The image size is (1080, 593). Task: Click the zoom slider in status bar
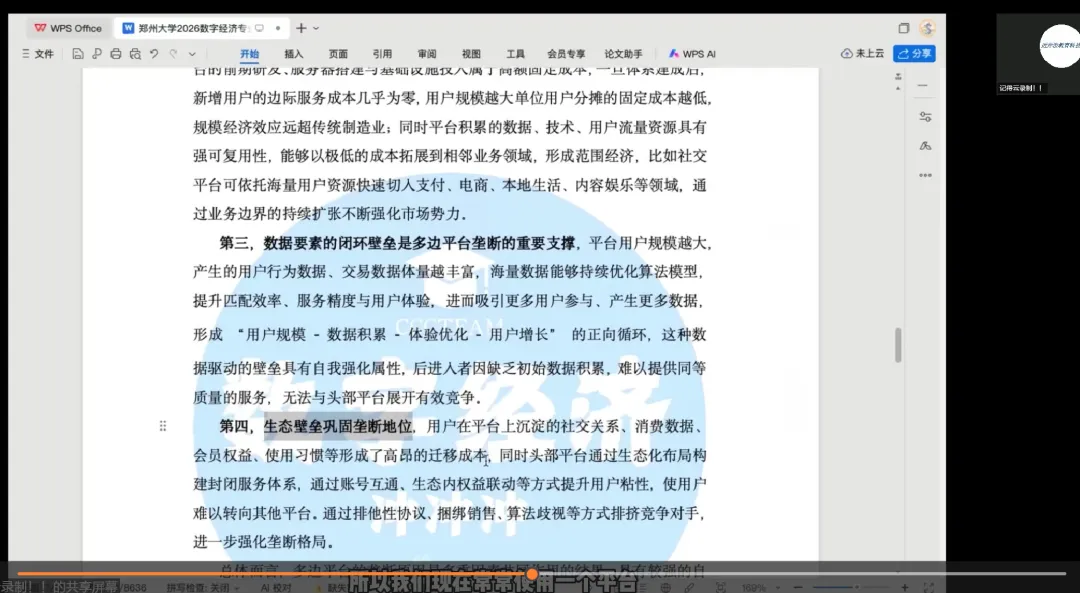pyautogui.click(x=851, y=587)
